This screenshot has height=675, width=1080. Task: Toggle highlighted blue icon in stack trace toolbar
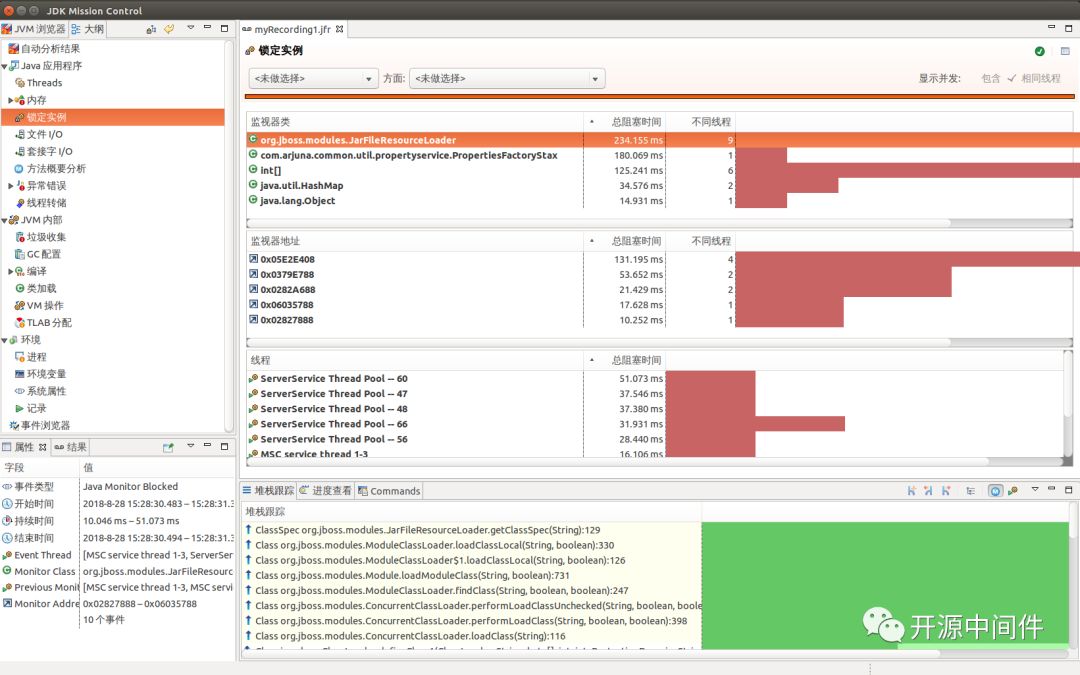(x=995, y=490)
